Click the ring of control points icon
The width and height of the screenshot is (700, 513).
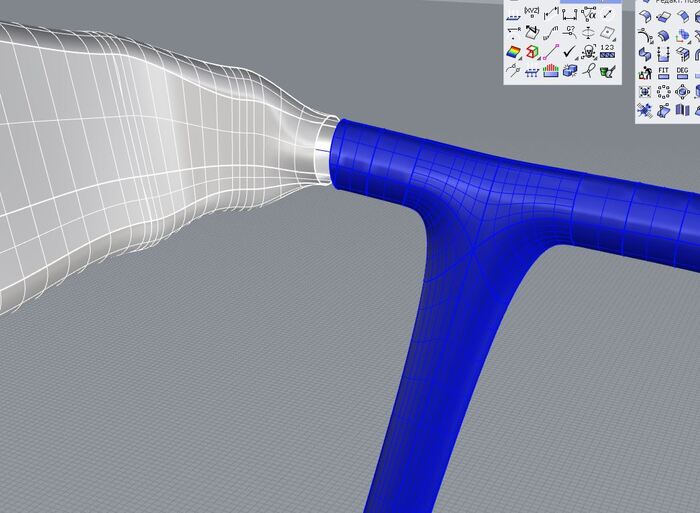(664, 91)
